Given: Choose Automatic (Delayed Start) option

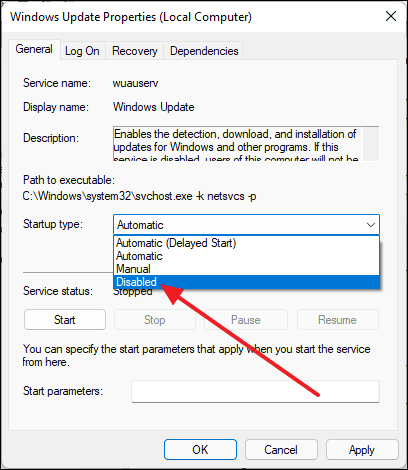Looking at the screenshot, I should [246, 243].
